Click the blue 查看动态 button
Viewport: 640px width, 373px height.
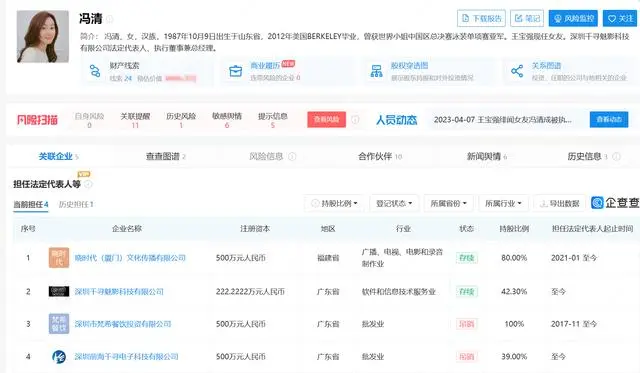tap(609, 120)
